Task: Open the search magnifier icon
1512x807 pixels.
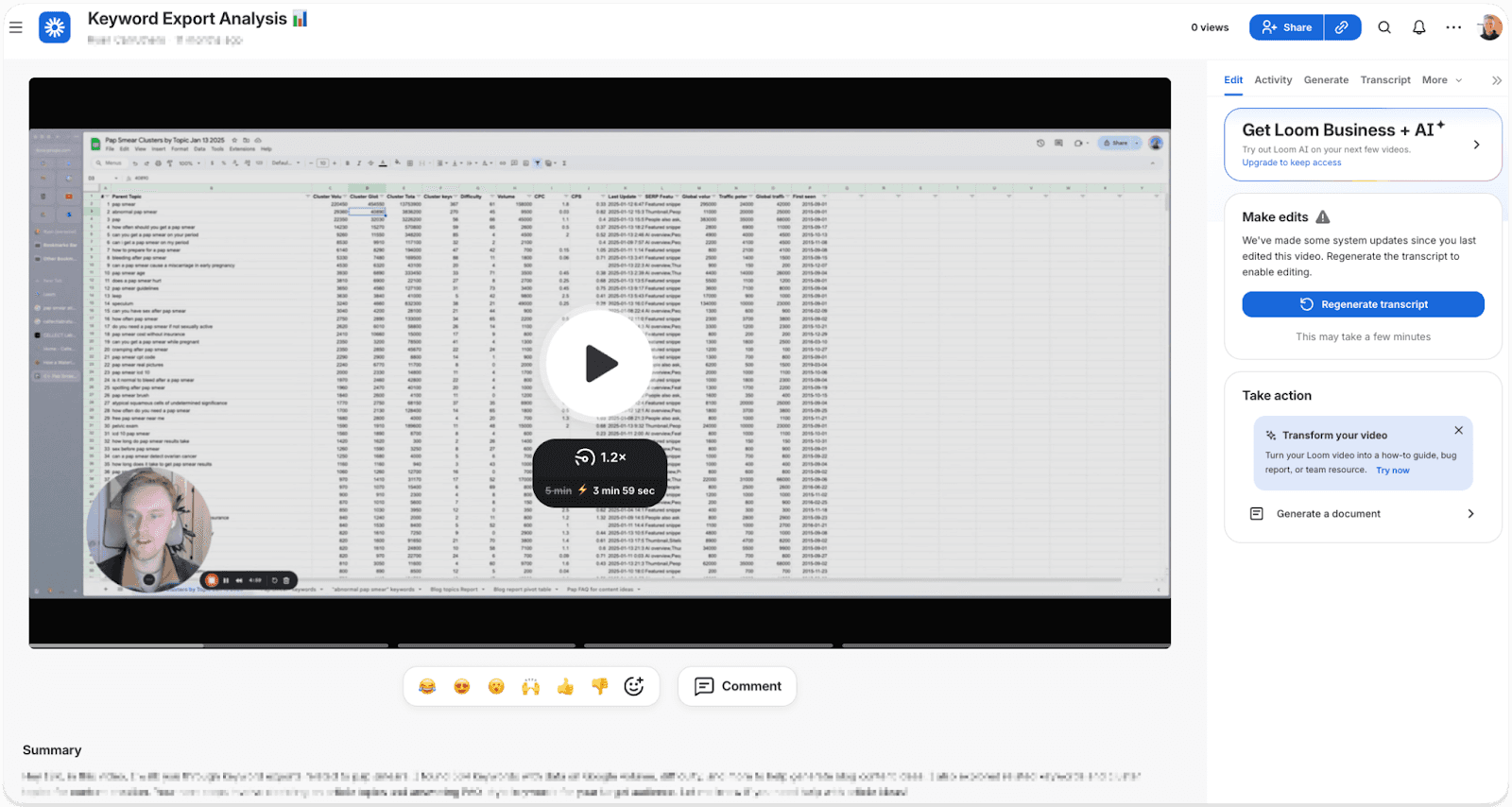Action: (1384, 27)
